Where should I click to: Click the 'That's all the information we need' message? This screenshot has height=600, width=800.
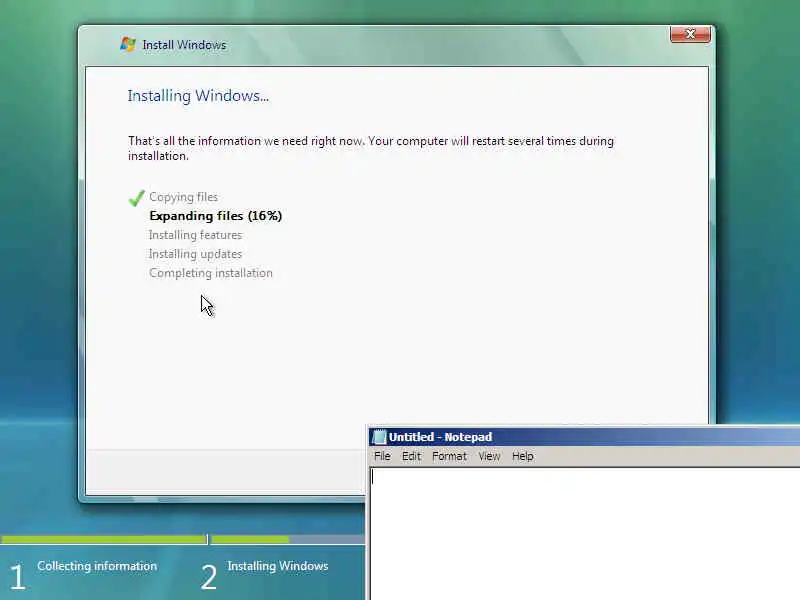tap(371, 148)
